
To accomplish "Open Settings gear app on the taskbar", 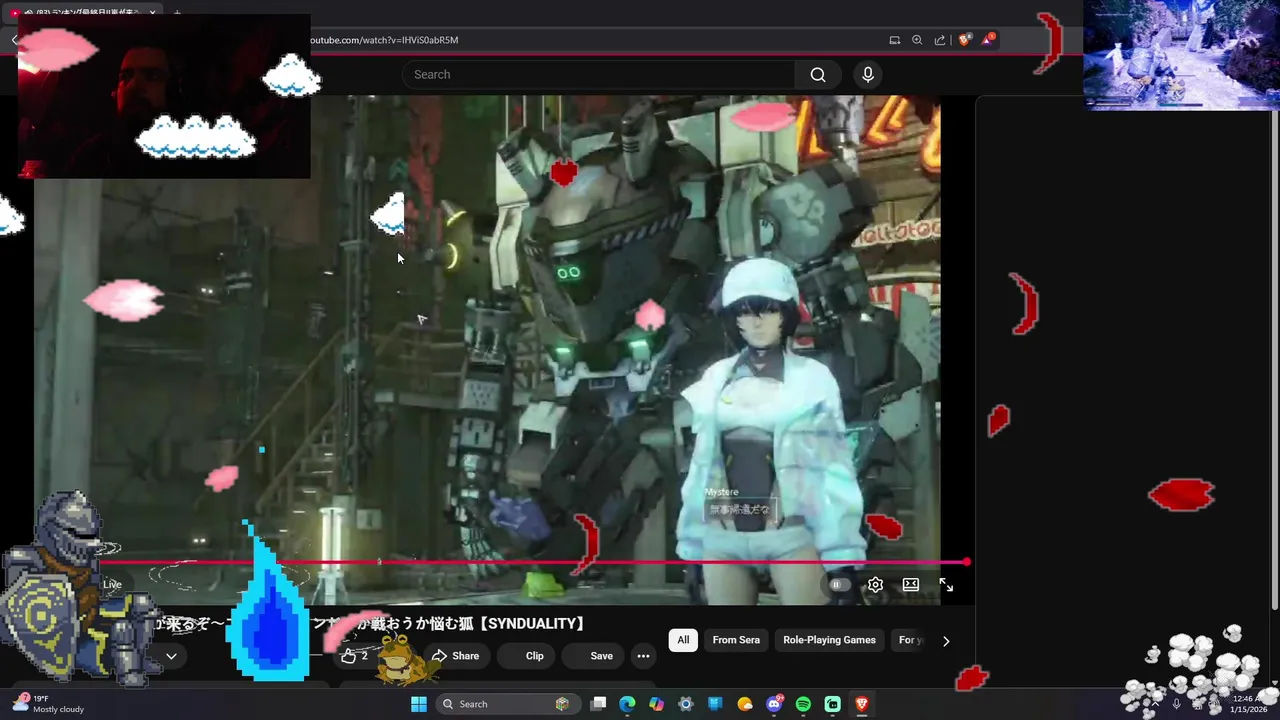I will coord(686,704).
